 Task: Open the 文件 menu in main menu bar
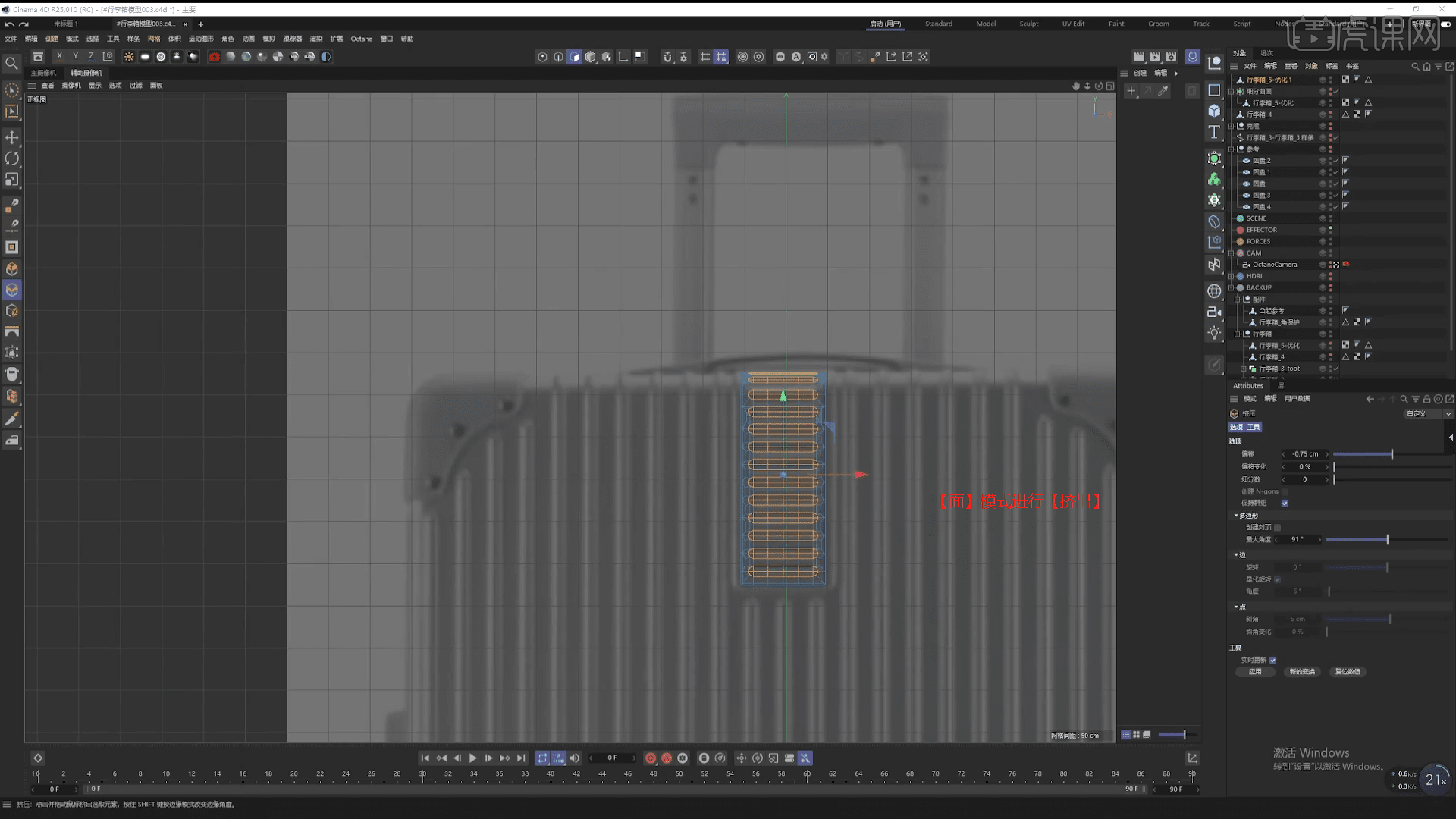[11, 39]
